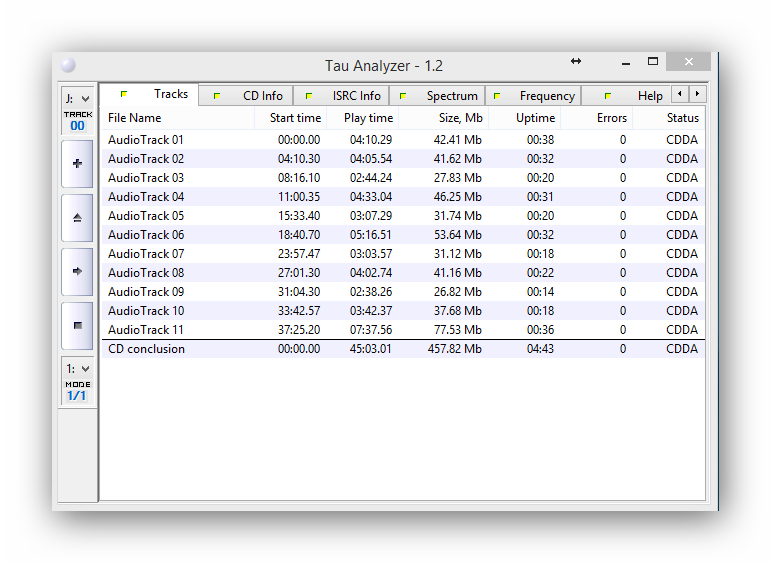
Task: Sort by File Name column header
Action: (x=135, y=118)
